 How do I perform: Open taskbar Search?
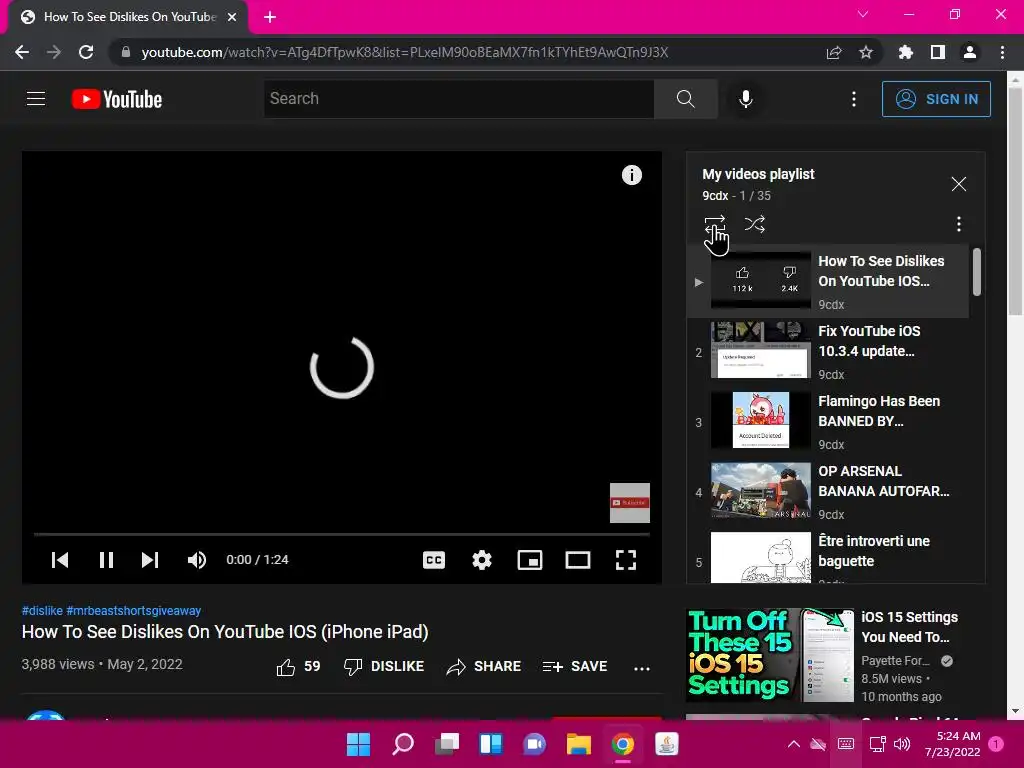click(x=402, y=744)
